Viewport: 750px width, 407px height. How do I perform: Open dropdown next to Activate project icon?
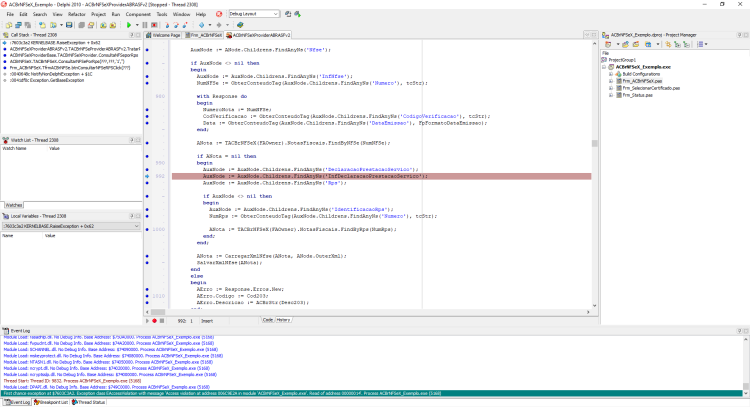pyautogui.click(x=618, y=44)
